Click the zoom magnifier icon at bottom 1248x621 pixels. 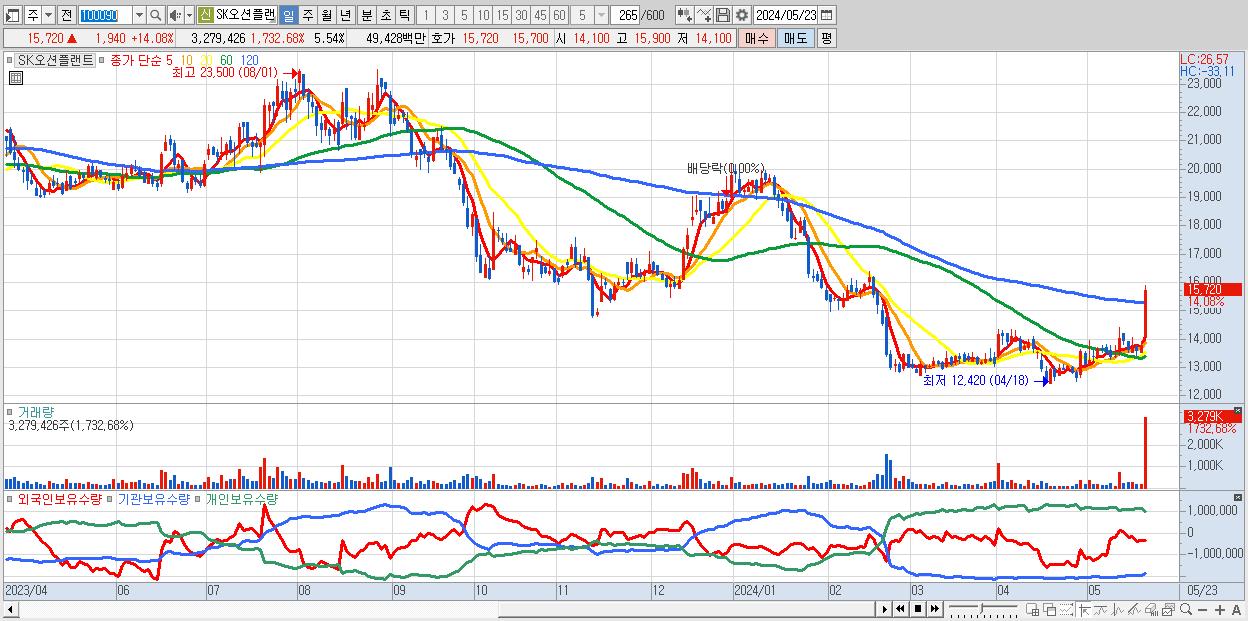(x=1185, y=609)
